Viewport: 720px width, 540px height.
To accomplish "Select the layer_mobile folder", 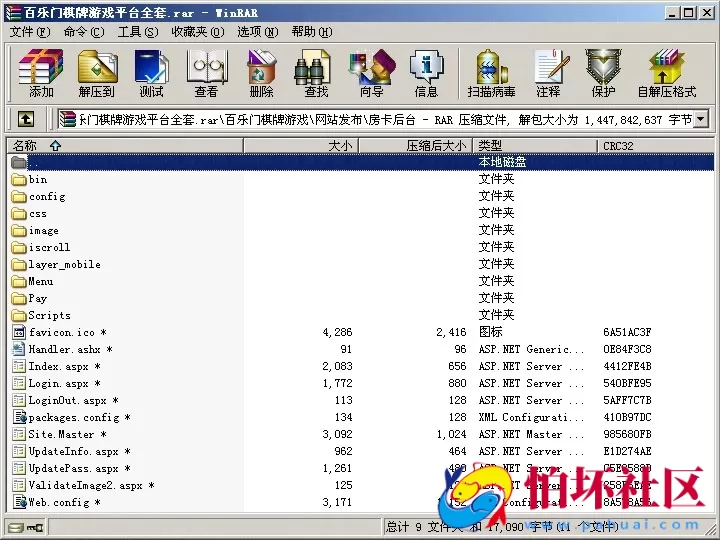I will (x=56, y=264).
